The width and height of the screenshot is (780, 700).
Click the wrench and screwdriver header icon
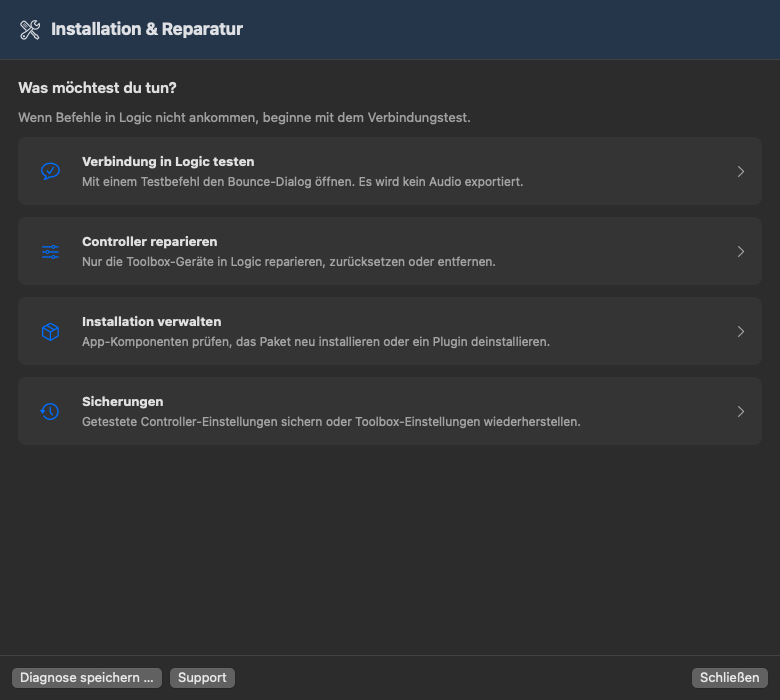point(30,30)
